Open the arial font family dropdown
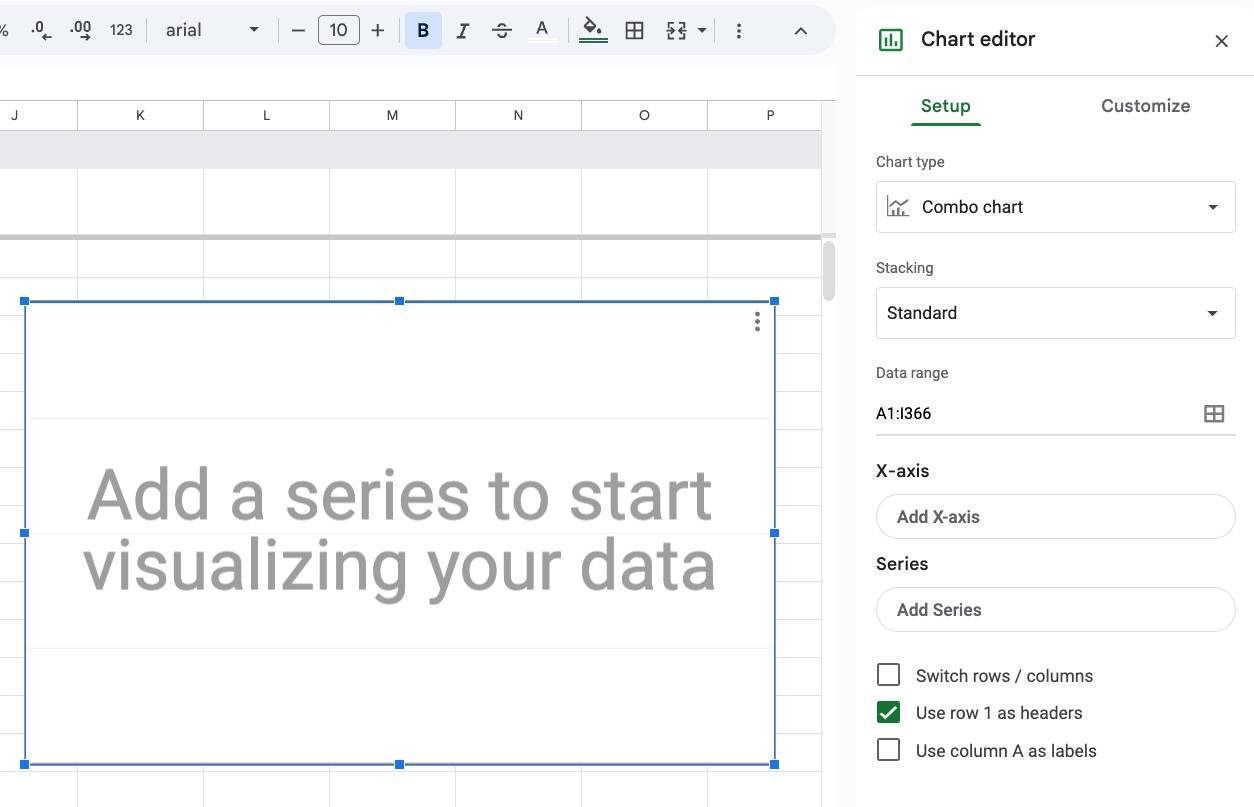The width and height of the screenshot is (1254, 807). click(x=212, y=31)
